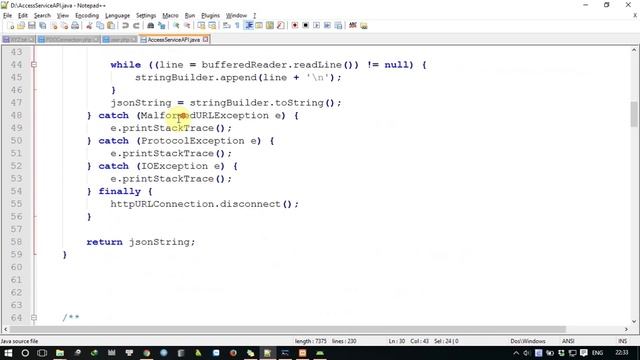Switch to the user.php tab
Screen dimensions: 640x360
[120, 40]
